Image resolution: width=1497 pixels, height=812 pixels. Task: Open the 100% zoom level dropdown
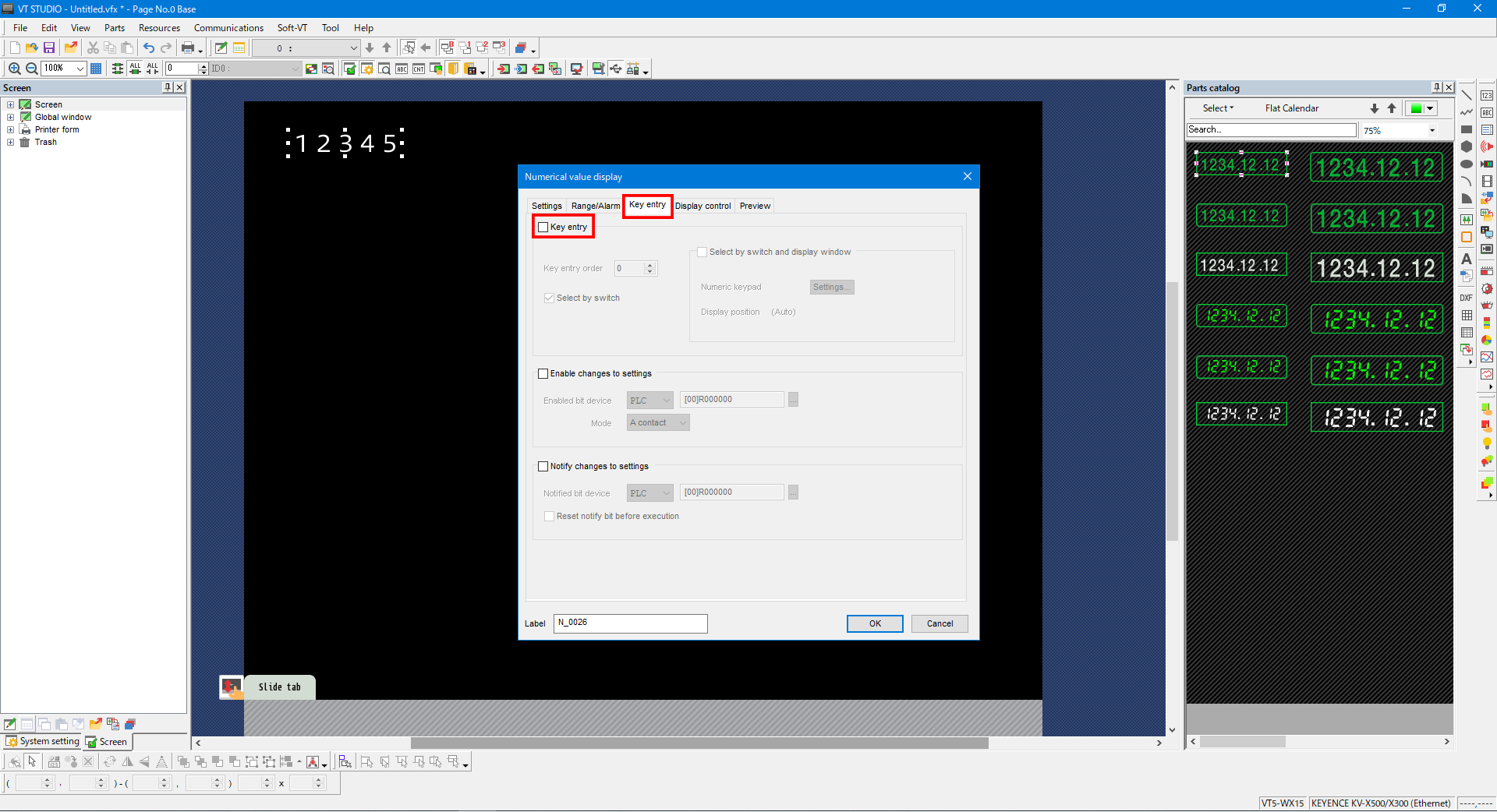coord(80,69)
